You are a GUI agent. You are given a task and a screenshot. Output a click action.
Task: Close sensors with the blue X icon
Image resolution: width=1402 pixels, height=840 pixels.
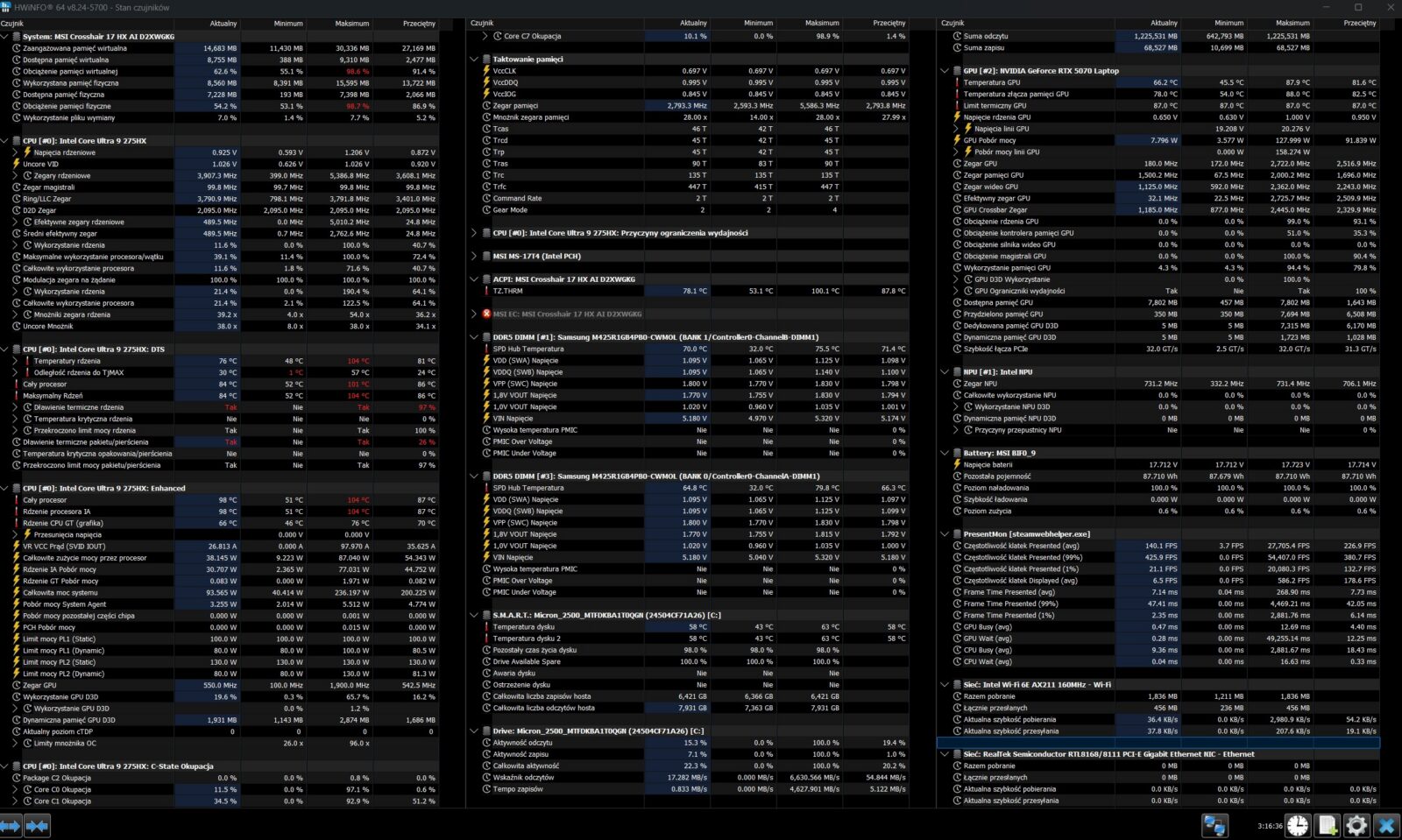coord(1386,826)
